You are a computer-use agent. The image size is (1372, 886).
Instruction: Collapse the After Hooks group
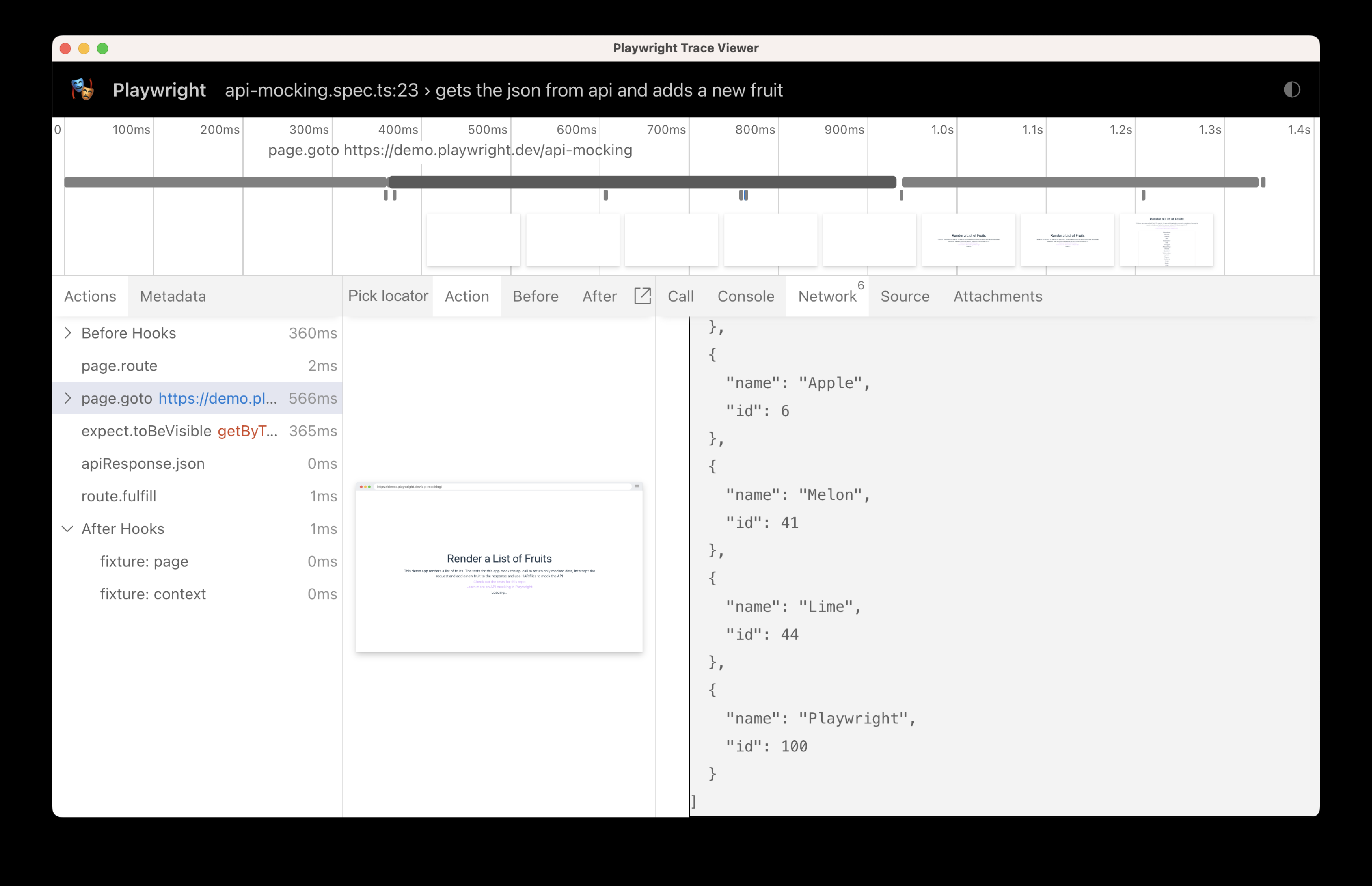(68, 529)
